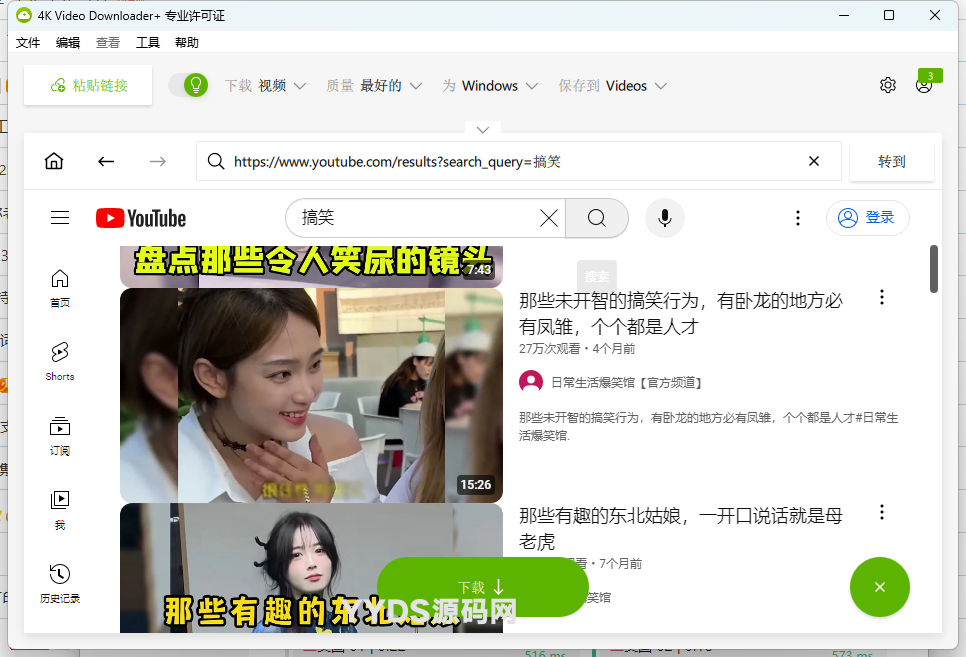Open the 文件 menu

point(28,43)
